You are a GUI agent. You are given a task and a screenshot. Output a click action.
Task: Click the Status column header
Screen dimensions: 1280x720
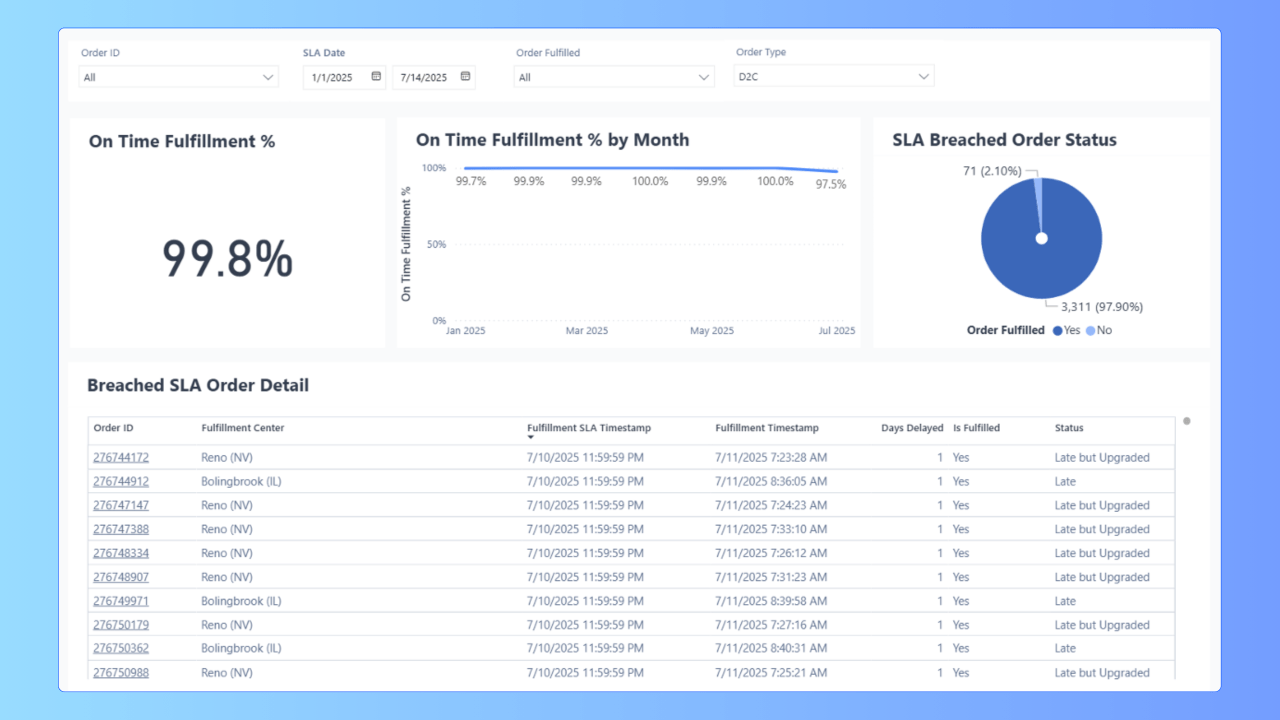point(1068,428)
